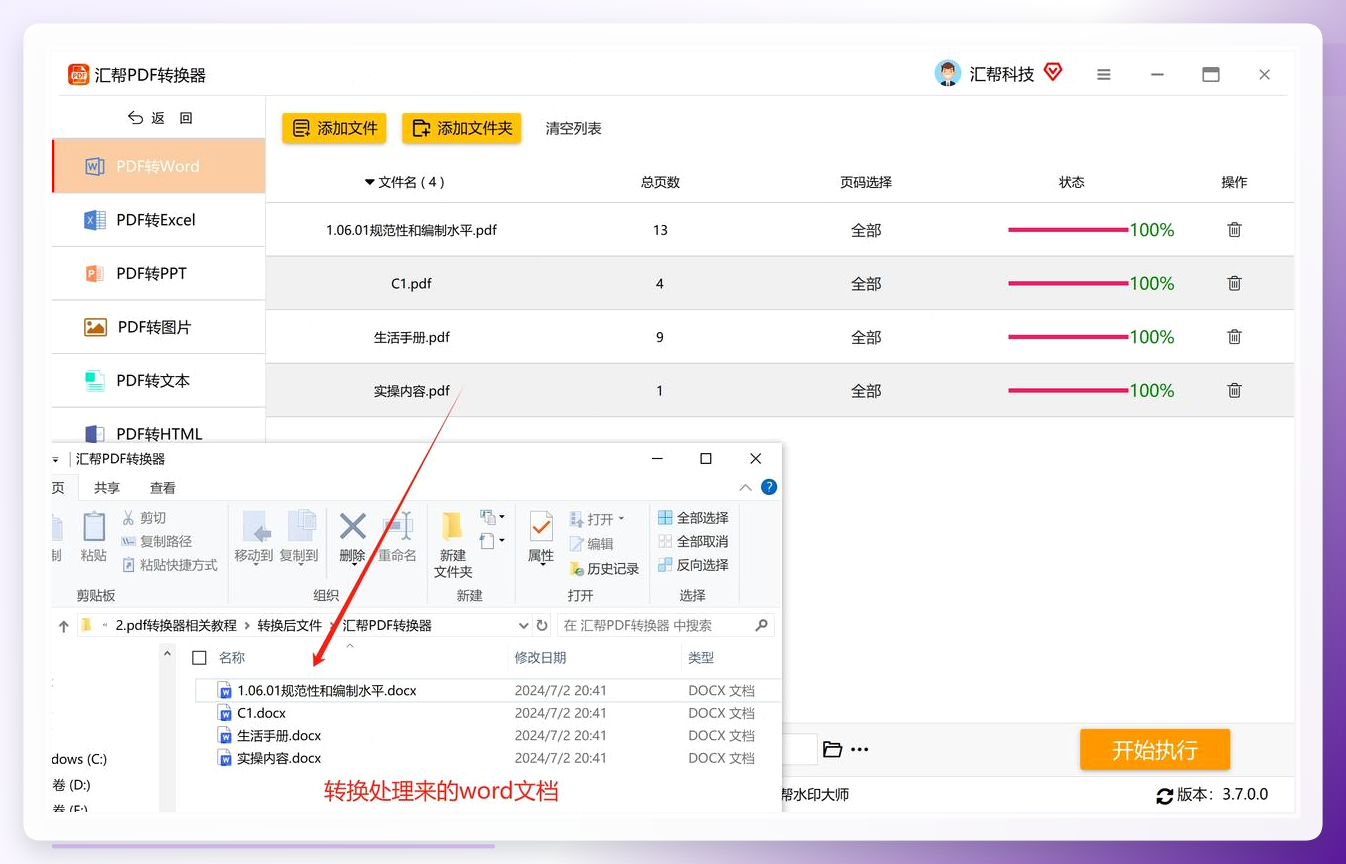
Task: Open the 共享 tab in Explorer
Action: (x=107, y=488)
